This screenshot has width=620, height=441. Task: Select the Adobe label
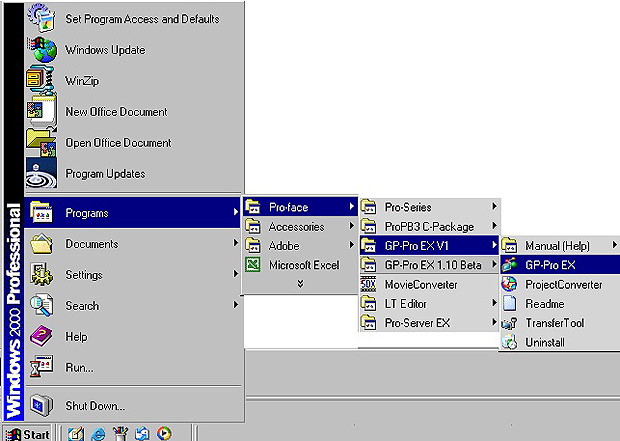(x=284, y=246)
